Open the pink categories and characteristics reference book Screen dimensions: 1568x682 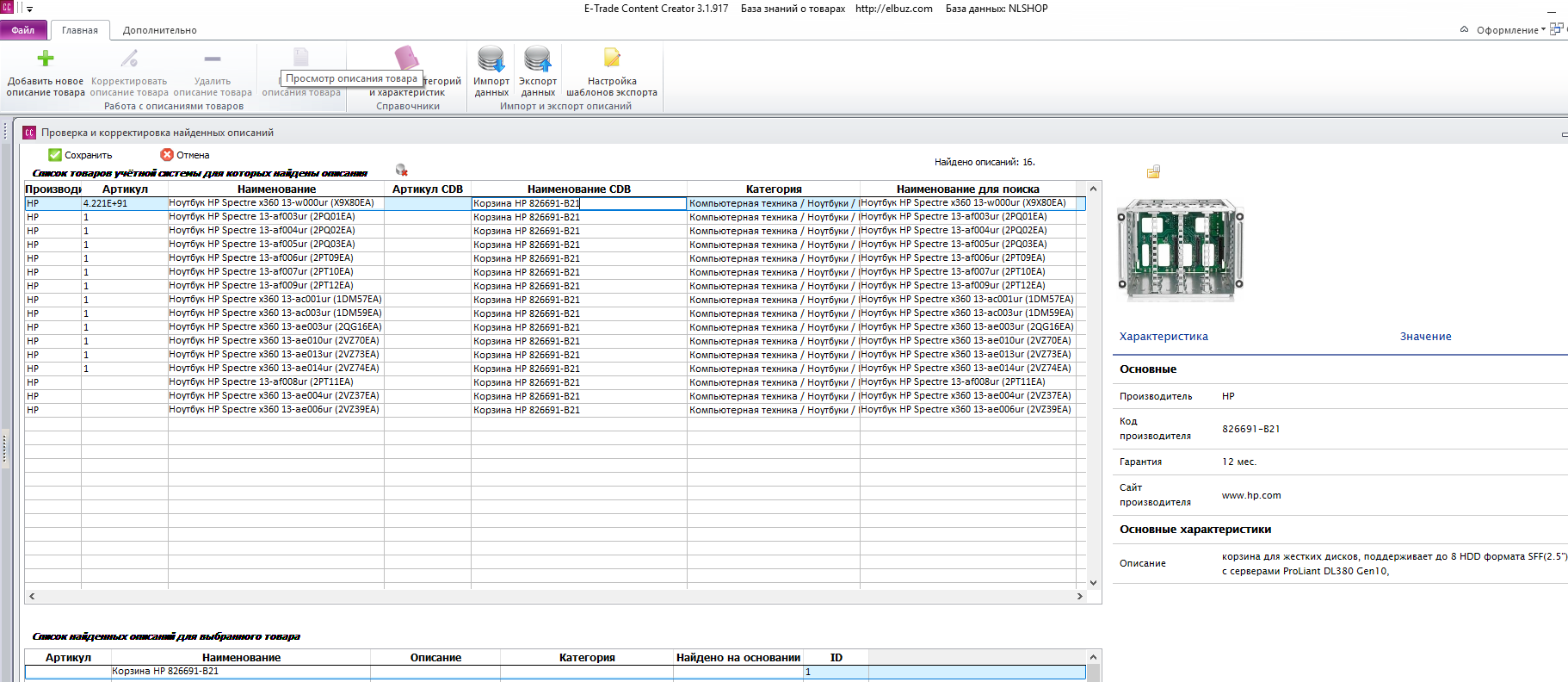point(406,58)
